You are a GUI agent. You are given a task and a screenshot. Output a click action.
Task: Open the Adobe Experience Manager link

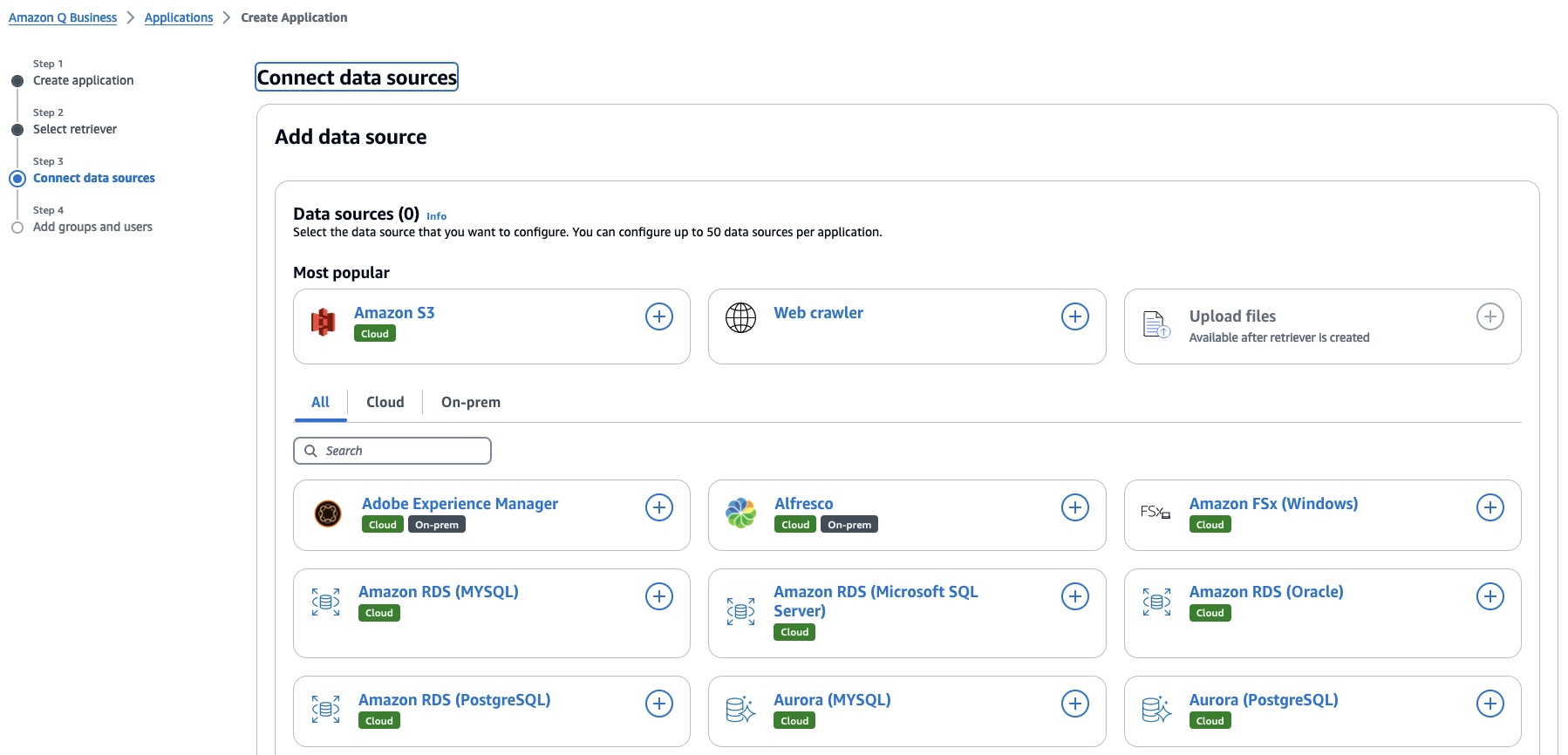point(460,504)
